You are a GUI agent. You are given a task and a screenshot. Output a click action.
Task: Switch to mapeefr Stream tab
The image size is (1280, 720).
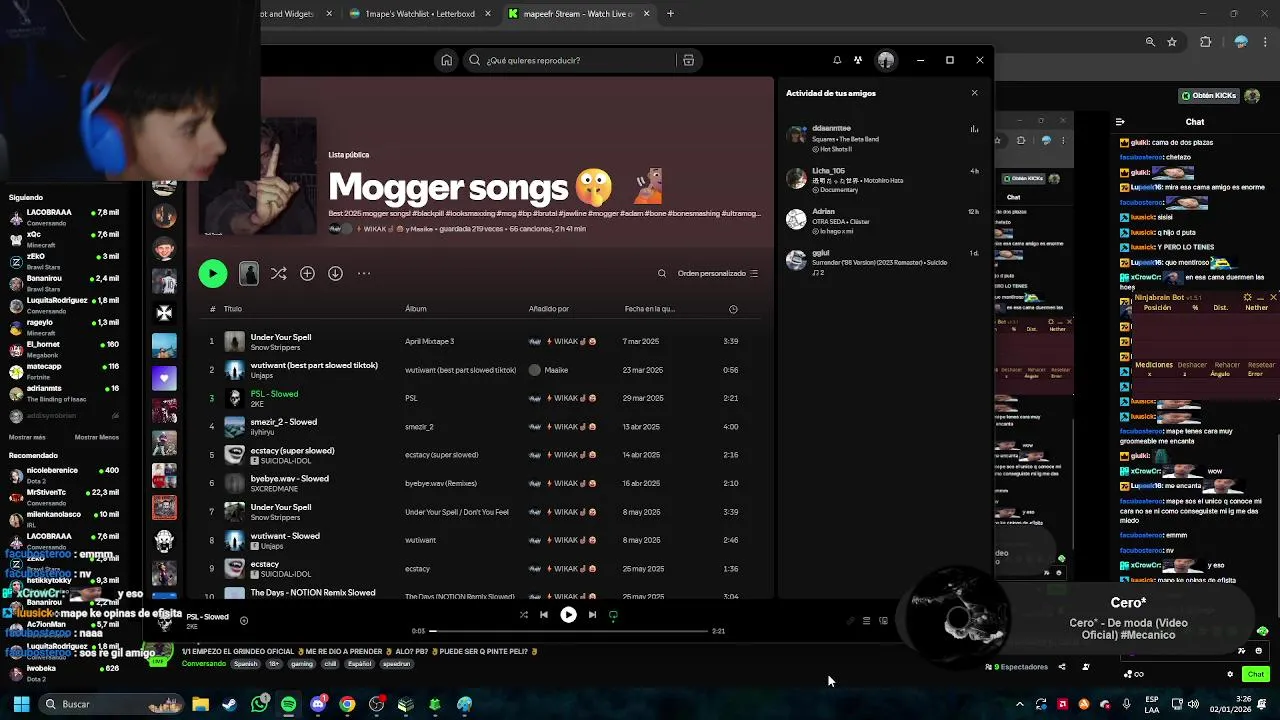click(x=578, y=14)
